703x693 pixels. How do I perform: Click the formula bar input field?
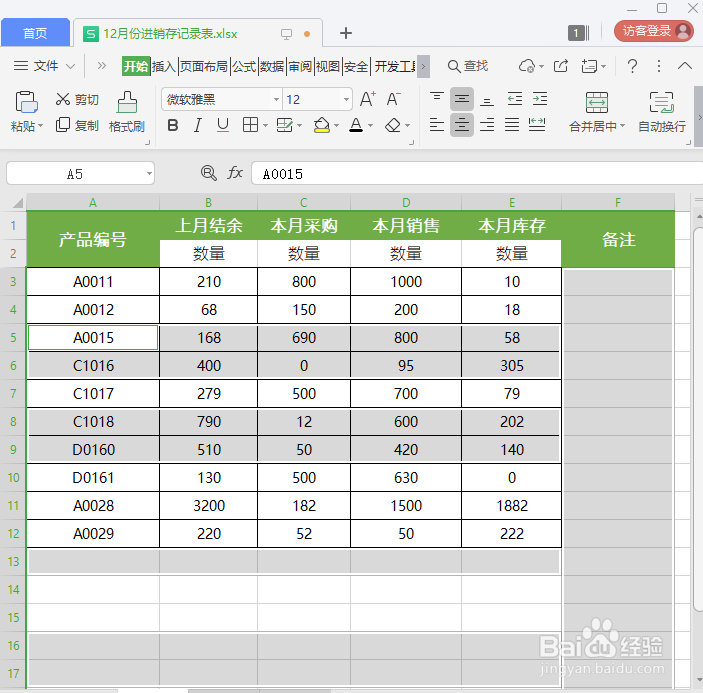click(x=477, y=173)
